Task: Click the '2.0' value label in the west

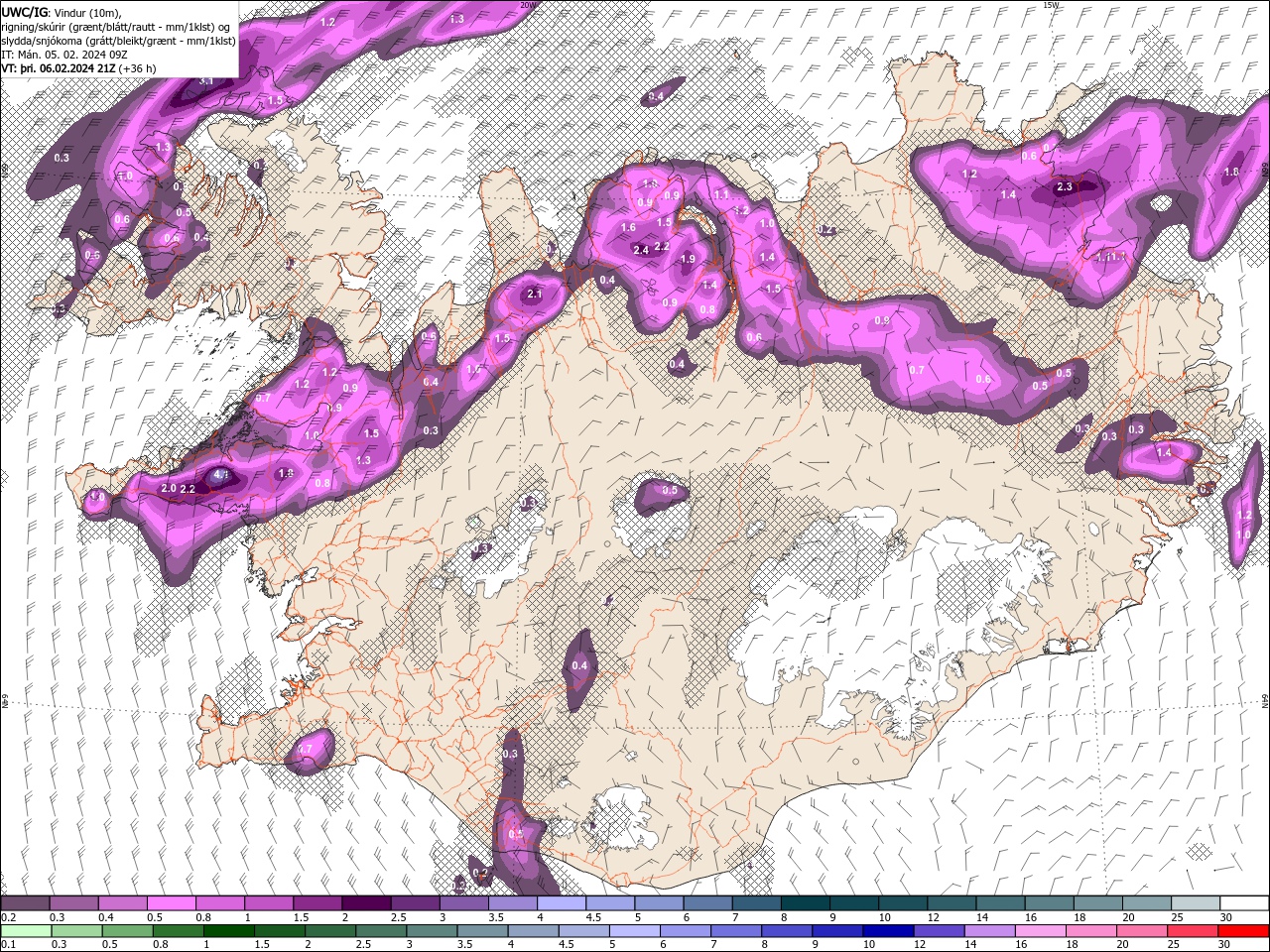Action: (169, 488)
